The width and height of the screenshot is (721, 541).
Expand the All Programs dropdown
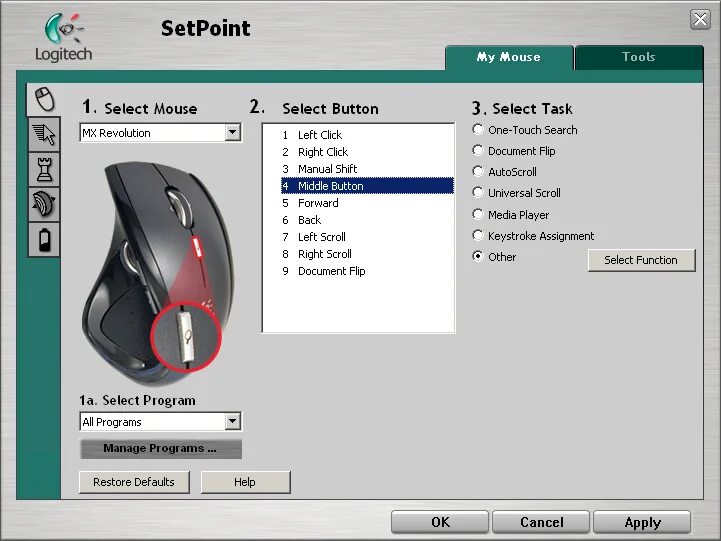coord(233,421)
